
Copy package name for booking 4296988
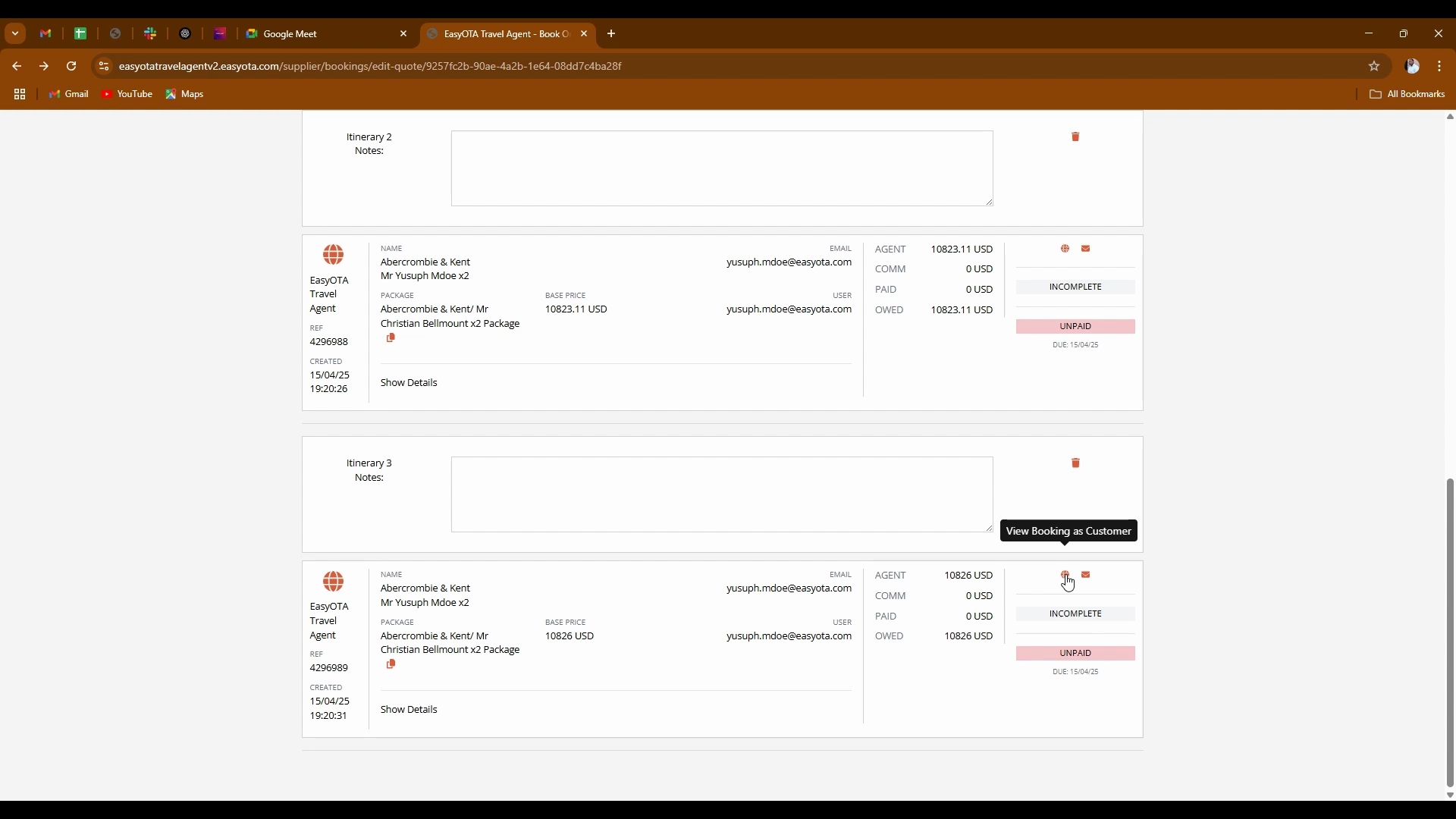click(391, 337)
